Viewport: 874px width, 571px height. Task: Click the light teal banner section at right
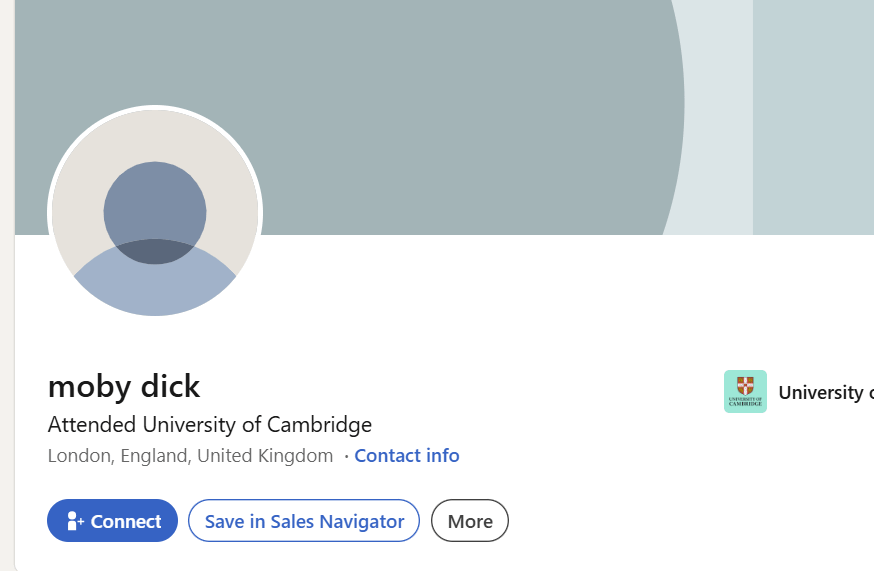click(x=813, y=117)
